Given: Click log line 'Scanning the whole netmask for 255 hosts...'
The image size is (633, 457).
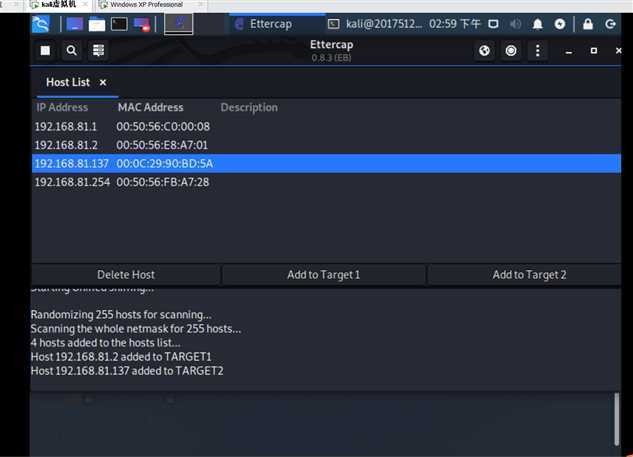Looking at the screenshot, I should [x=136, y=329].
